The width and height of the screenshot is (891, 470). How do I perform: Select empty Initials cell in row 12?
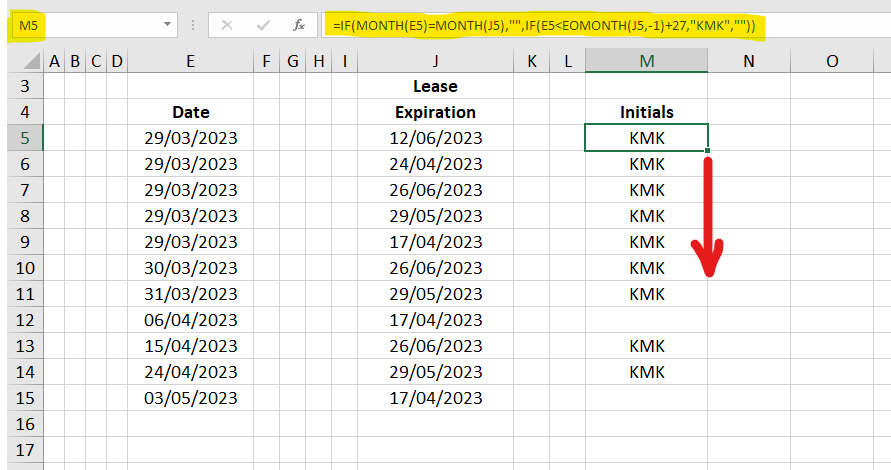click(x=647, y=320)
